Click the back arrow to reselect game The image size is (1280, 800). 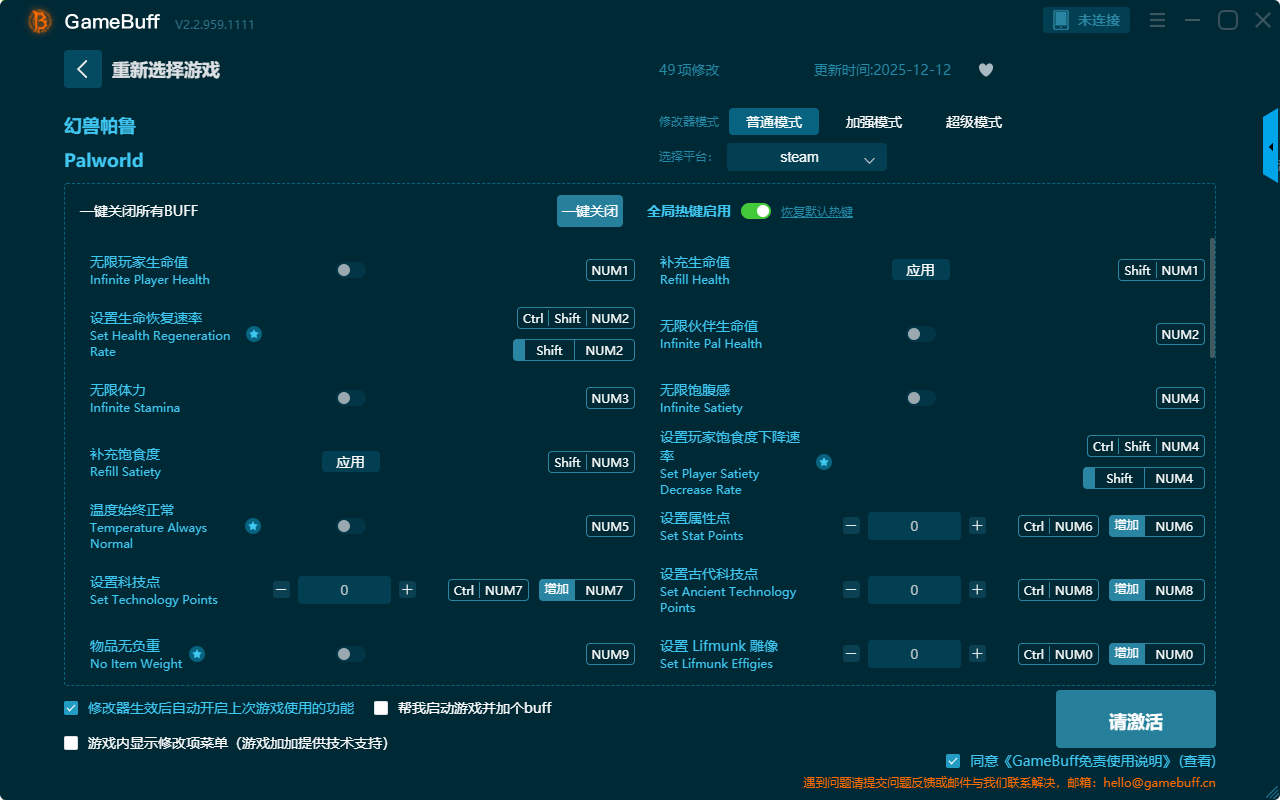[x=83, y=69]
